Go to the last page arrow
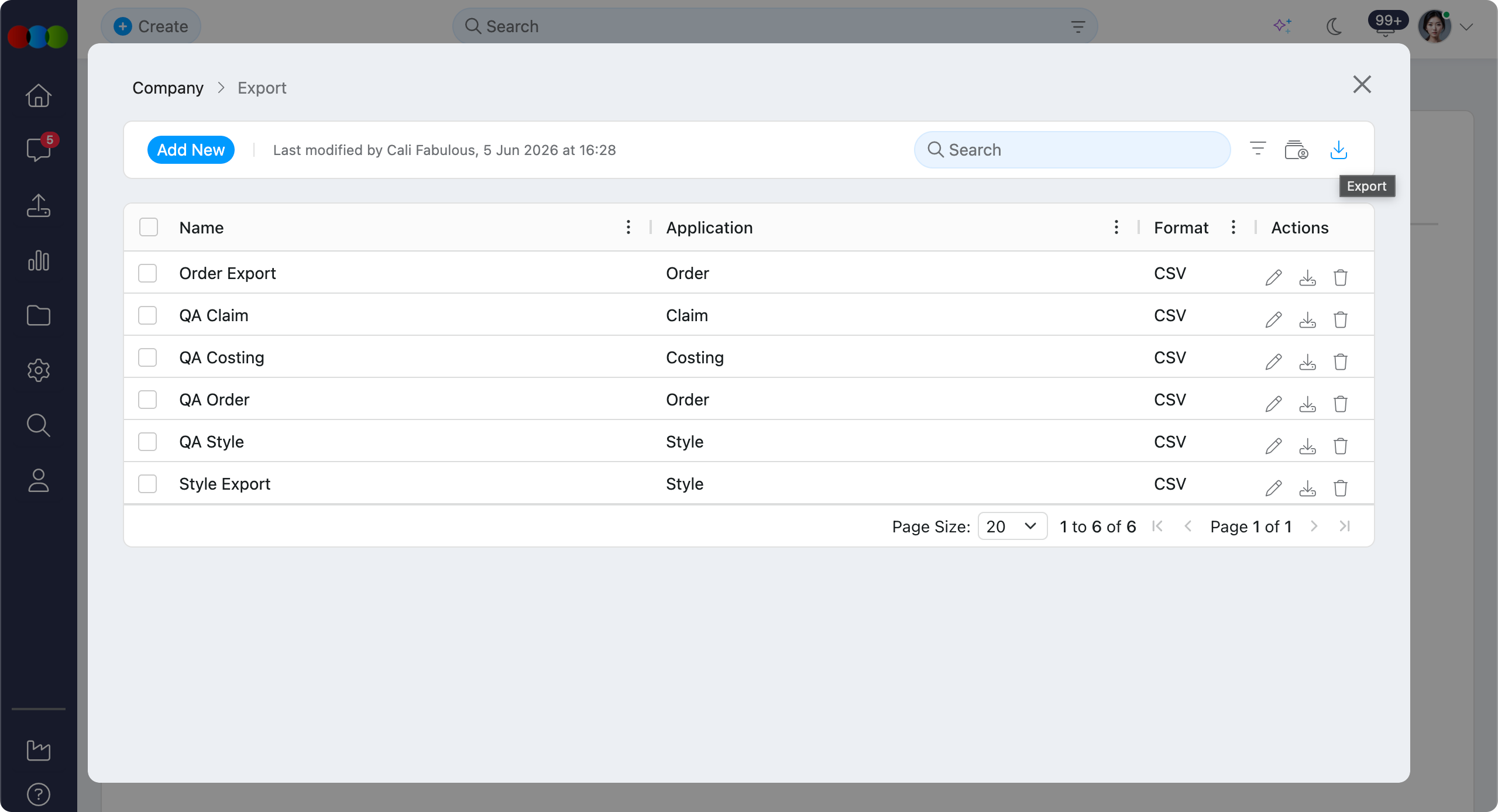This screenshot has height=812, width=1498. pyautogui.click(x=1345, y=526)
